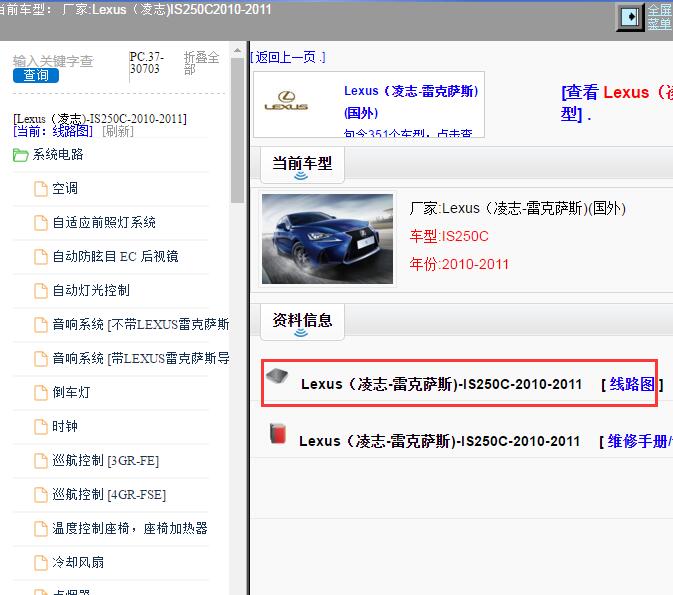Click the PC:37-30703 label
This screenshot has height=595, width=673.
coord(147,63)
